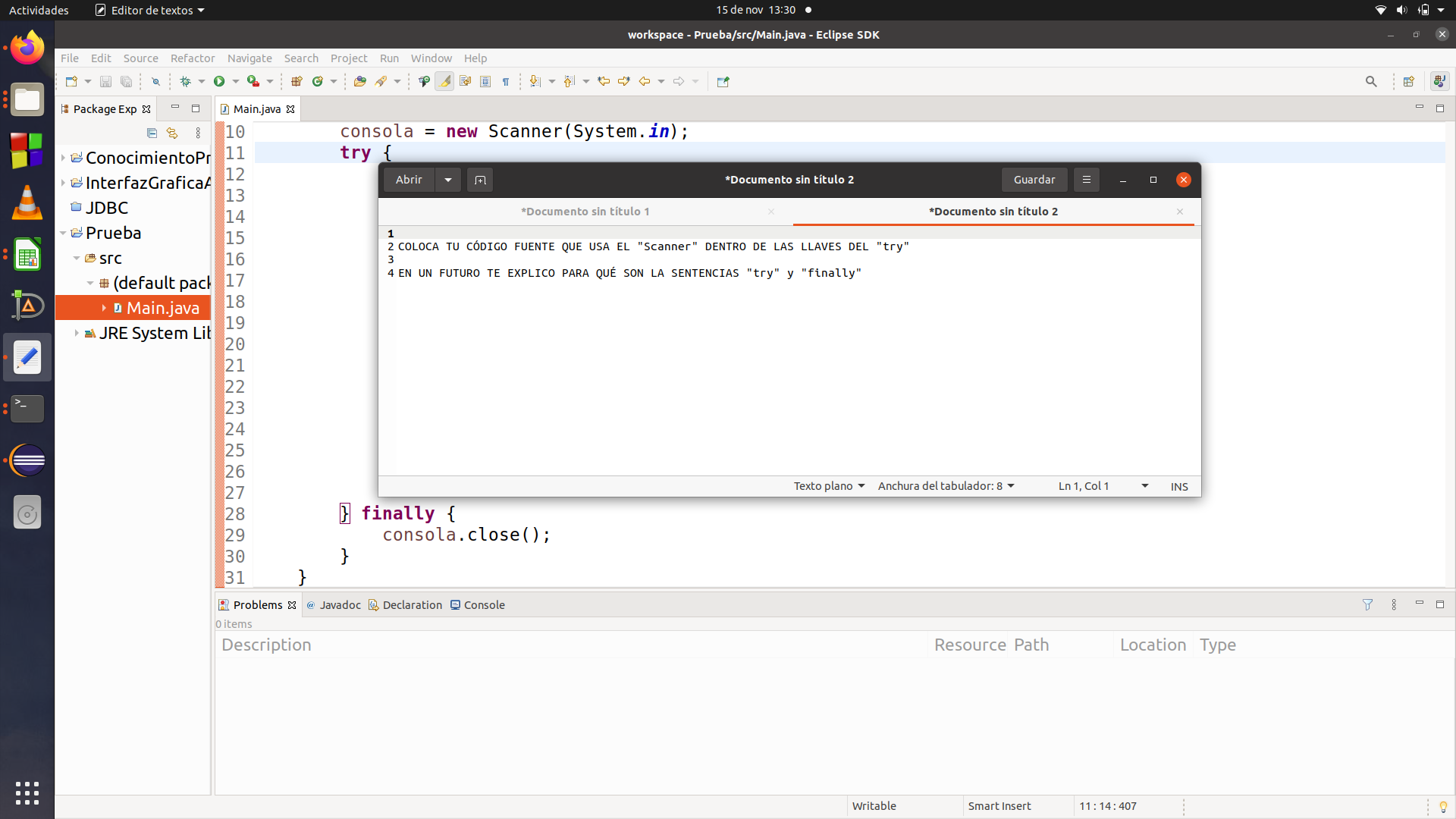Click Actividades in the top bar
Screen dimensions: 1456x819
[39, 10]
